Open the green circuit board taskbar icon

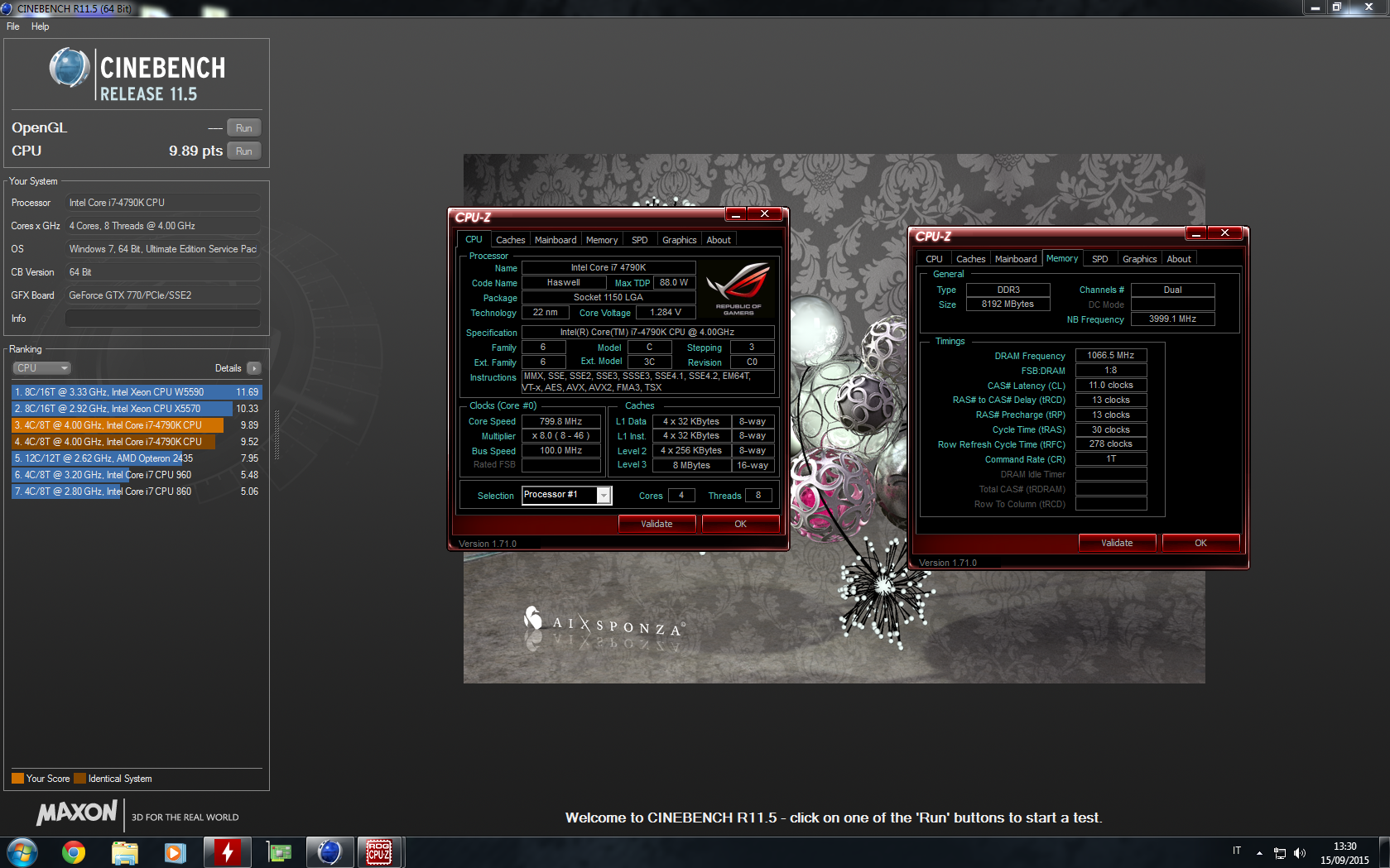pos(279,852)
